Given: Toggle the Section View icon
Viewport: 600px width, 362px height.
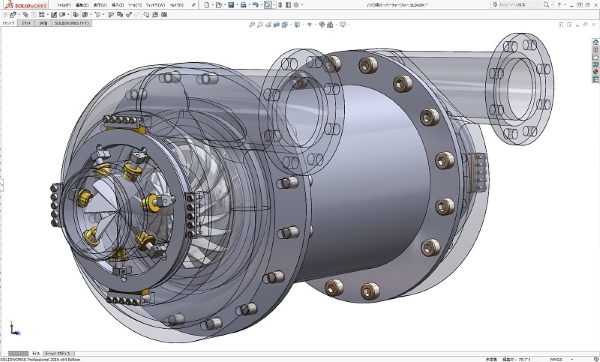Looking at the screenshot, I should pos(277,24).
